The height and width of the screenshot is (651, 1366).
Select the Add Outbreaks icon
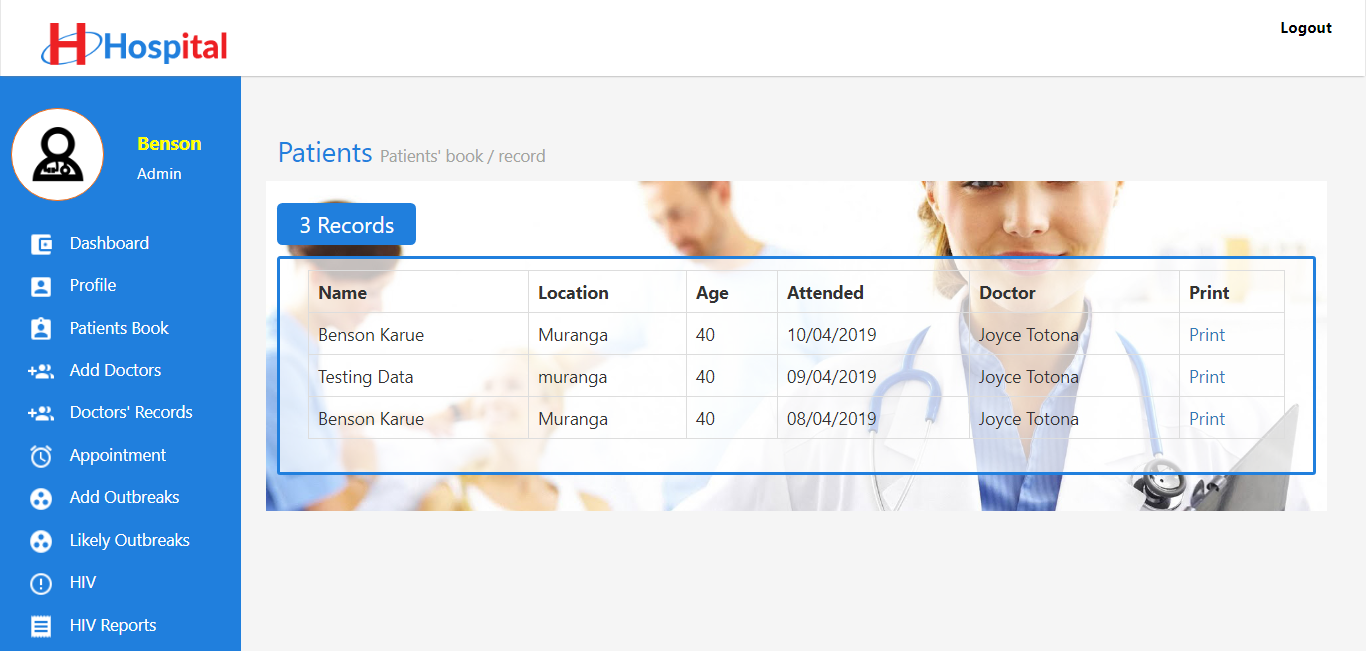pos(41,497)
